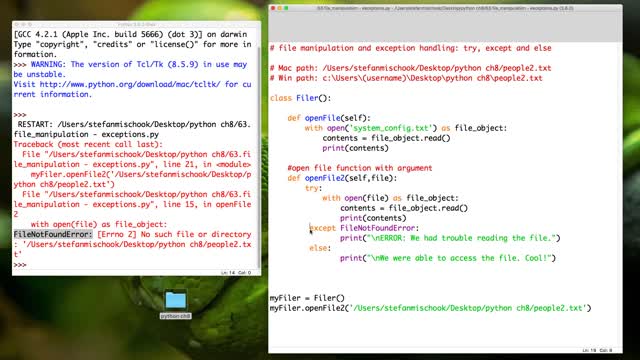The image size is (640, 360).
Task: Click editor status bar line/column indicator
Action: coord(597,350)
